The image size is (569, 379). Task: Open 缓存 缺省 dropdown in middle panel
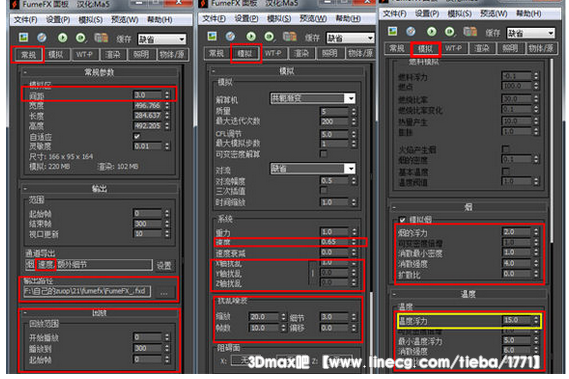350,38
